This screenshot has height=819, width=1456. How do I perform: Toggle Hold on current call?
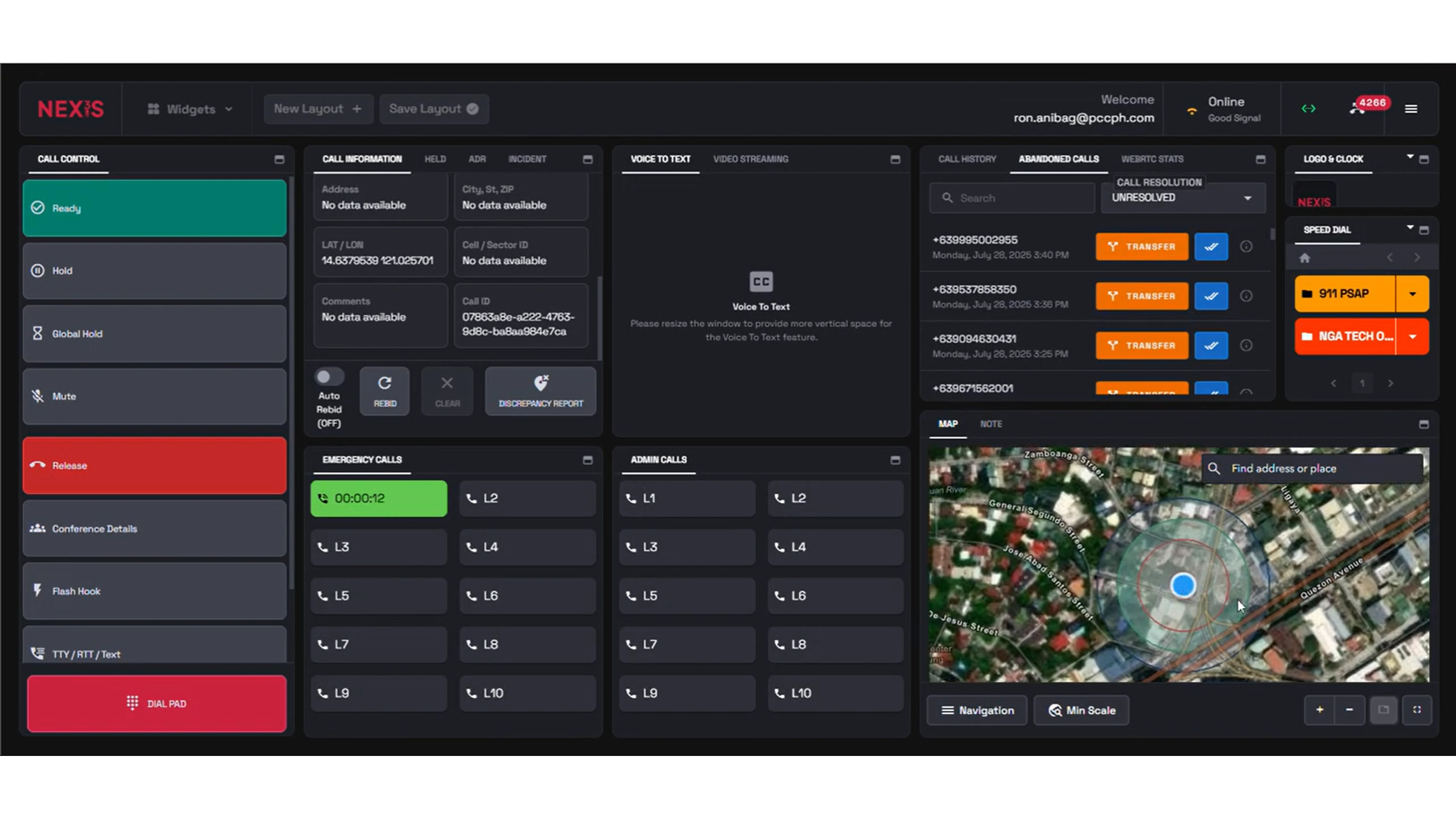point(154,271)
